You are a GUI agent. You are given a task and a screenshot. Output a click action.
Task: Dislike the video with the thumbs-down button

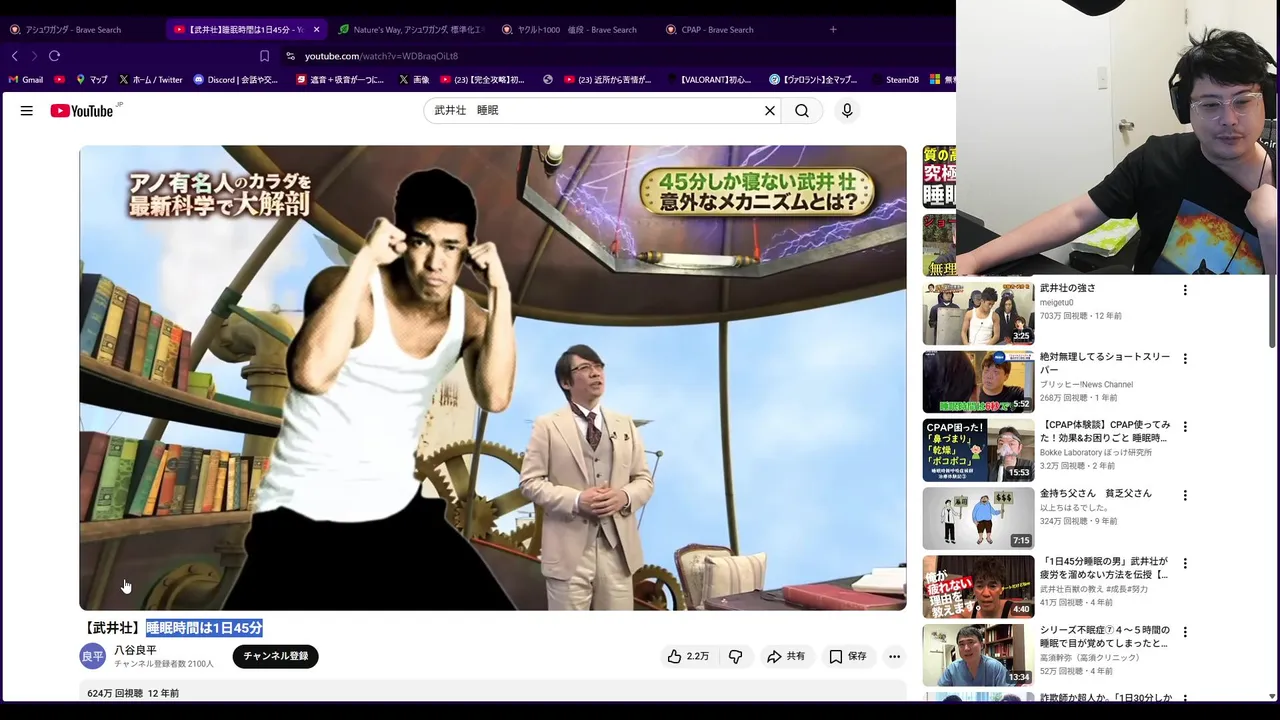coord(735,656)
